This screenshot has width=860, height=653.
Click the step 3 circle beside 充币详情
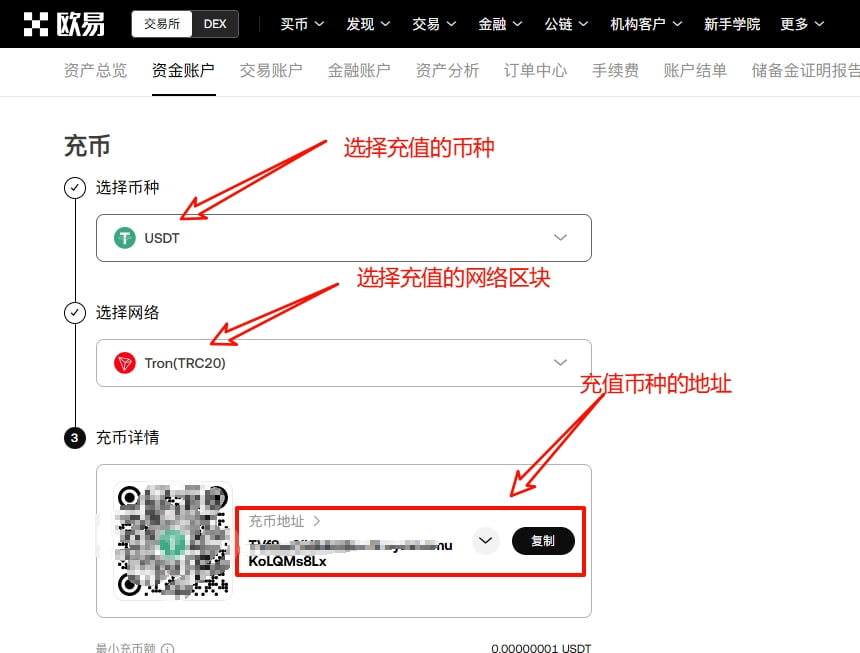(76, 438)
